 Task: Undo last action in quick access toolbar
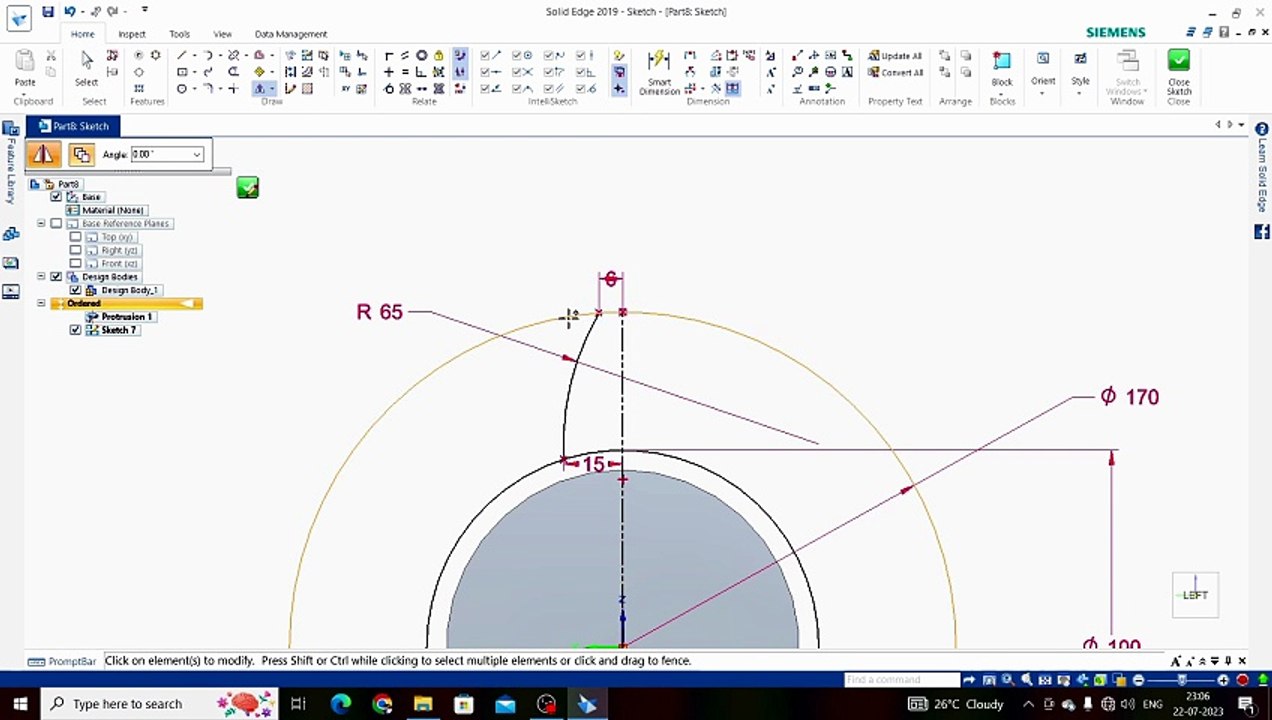tap(69, 12)
